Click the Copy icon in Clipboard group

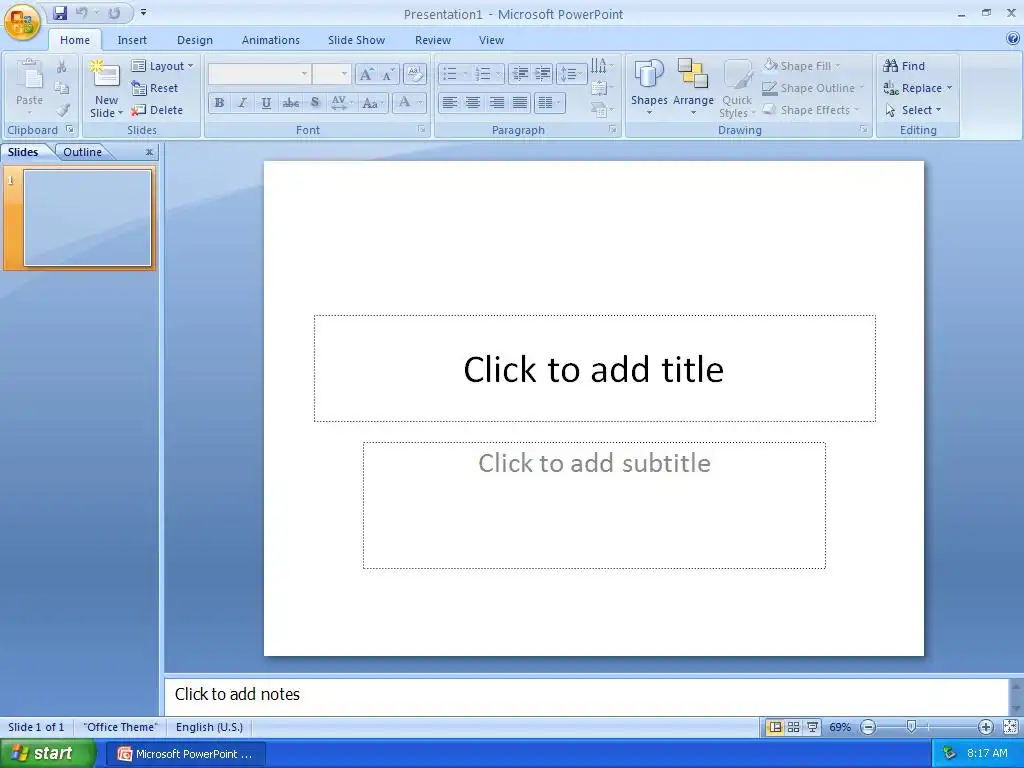tap(61, 88)
